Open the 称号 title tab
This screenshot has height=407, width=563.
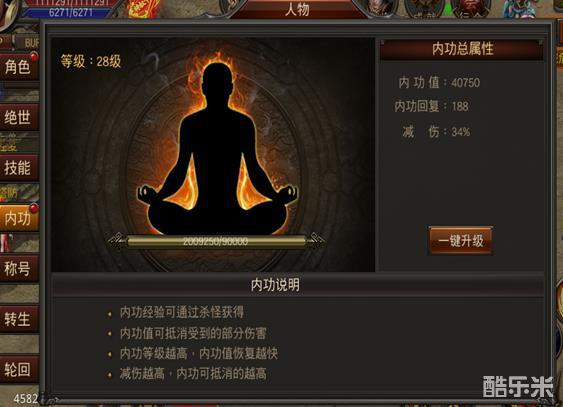click(x=19, y=268)
